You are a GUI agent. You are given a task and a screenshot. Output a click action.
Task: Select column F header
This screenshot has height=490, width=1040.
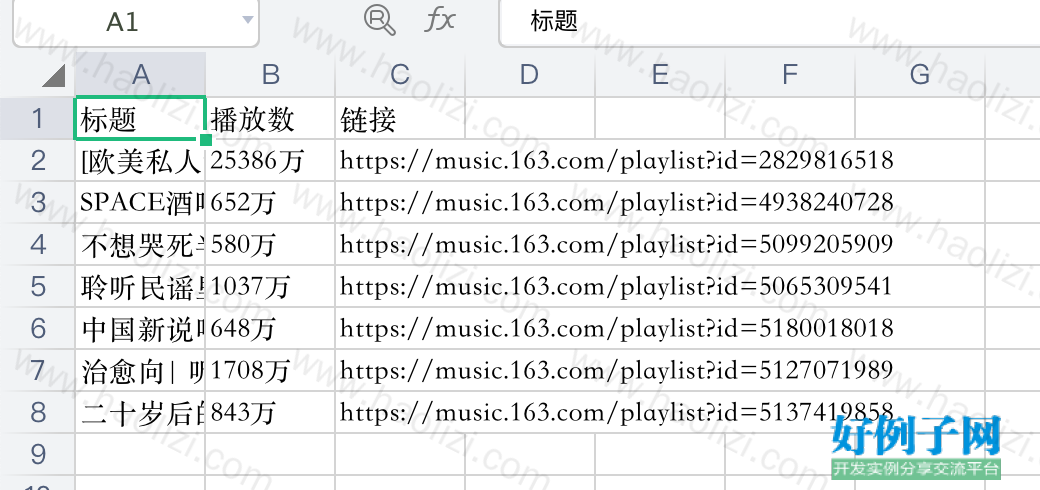click(x=790, y=75)
